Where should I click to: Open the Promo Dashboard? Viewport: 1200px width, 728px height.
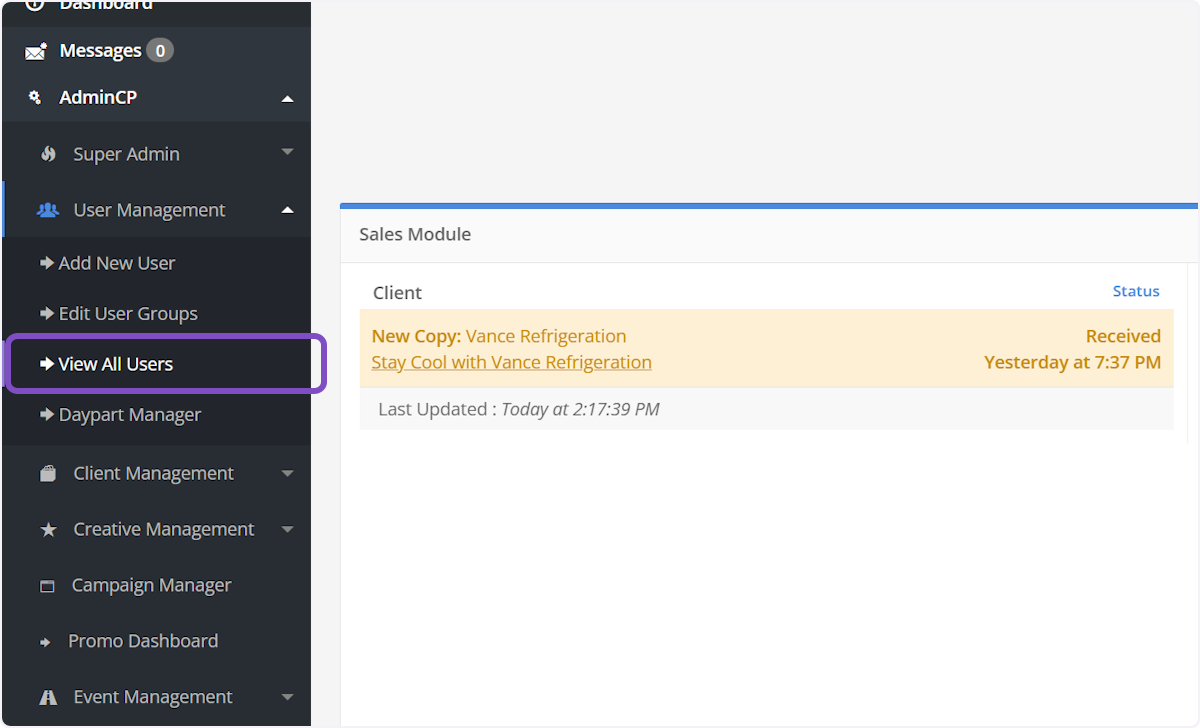coord(142,641)
